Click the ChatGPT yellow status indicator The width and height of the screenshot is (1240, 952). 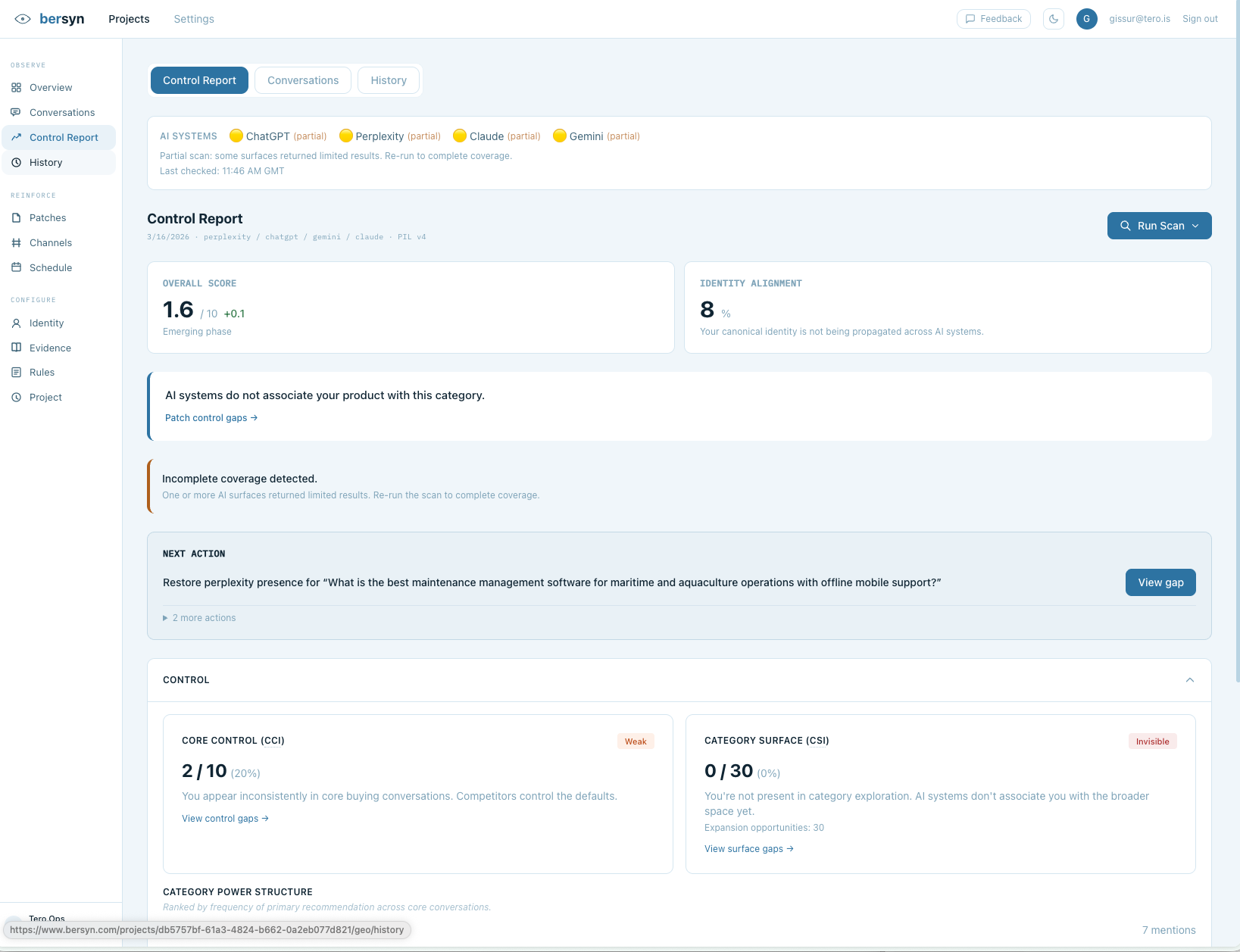[236, 136]
